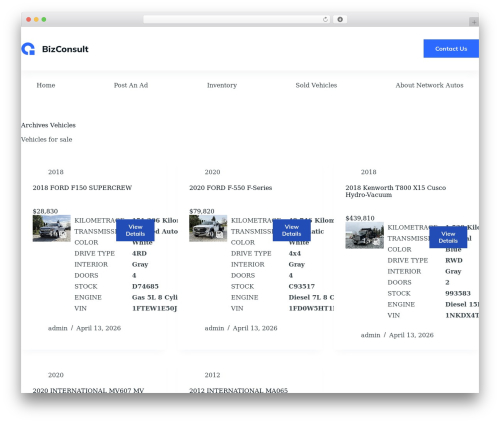Select About Network Autos menu item

429,85
